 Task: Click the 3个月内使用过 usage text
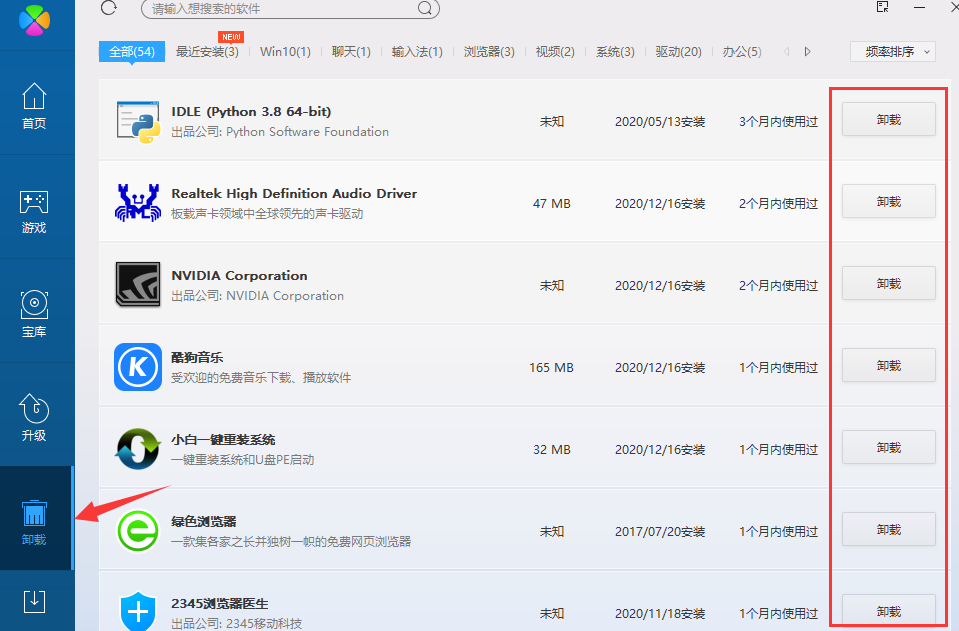coord(778,122)
